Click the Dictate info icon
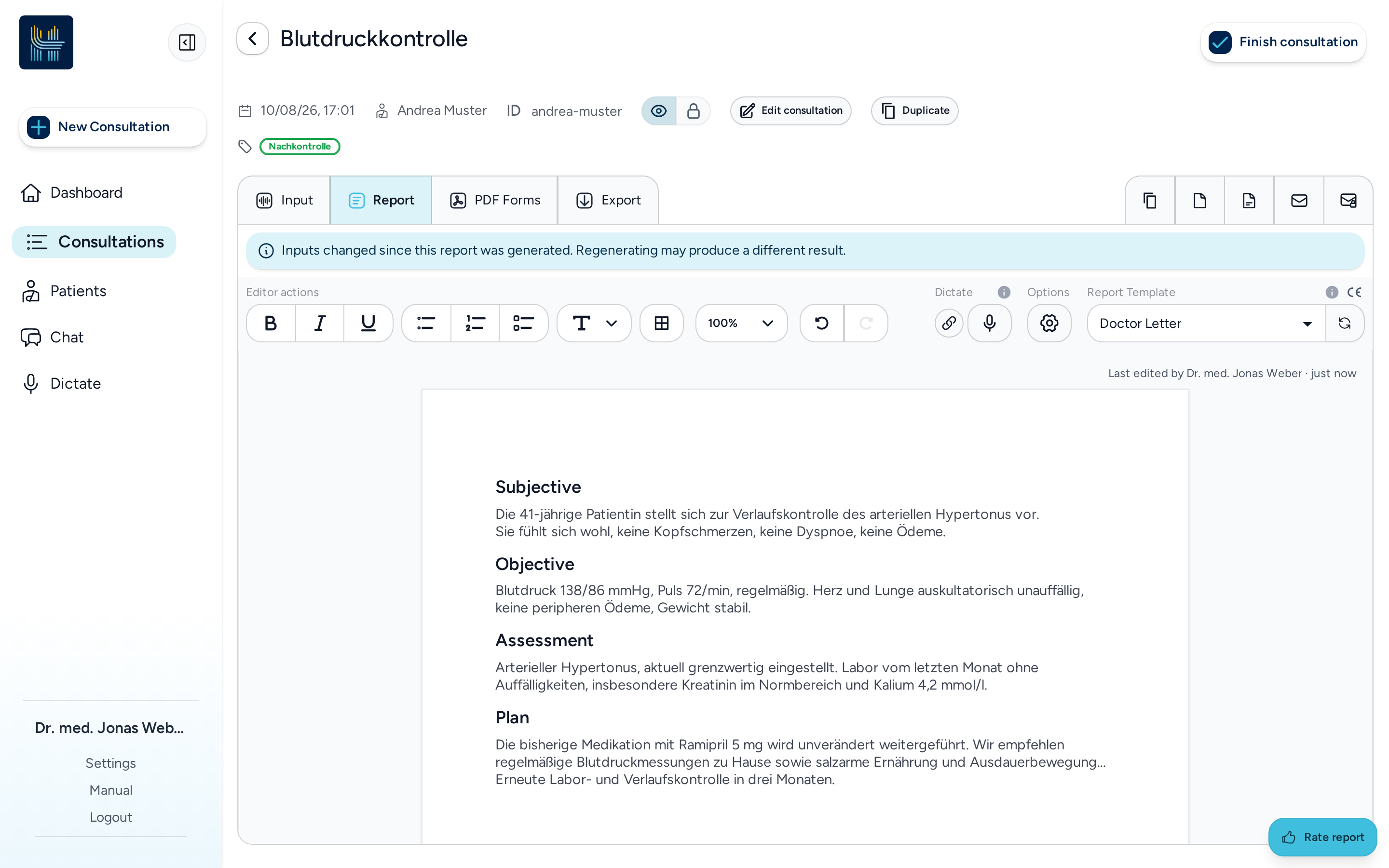Image resolution: width=1389 pixels, height=868 pixels. 1004,292
